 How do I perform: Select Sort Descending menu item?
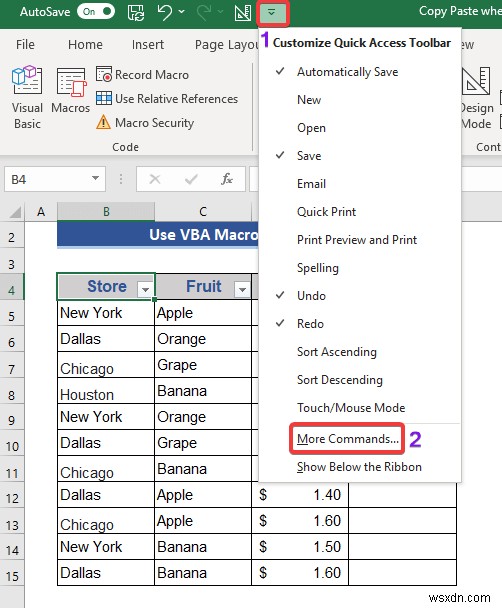[x=360, y=380]
